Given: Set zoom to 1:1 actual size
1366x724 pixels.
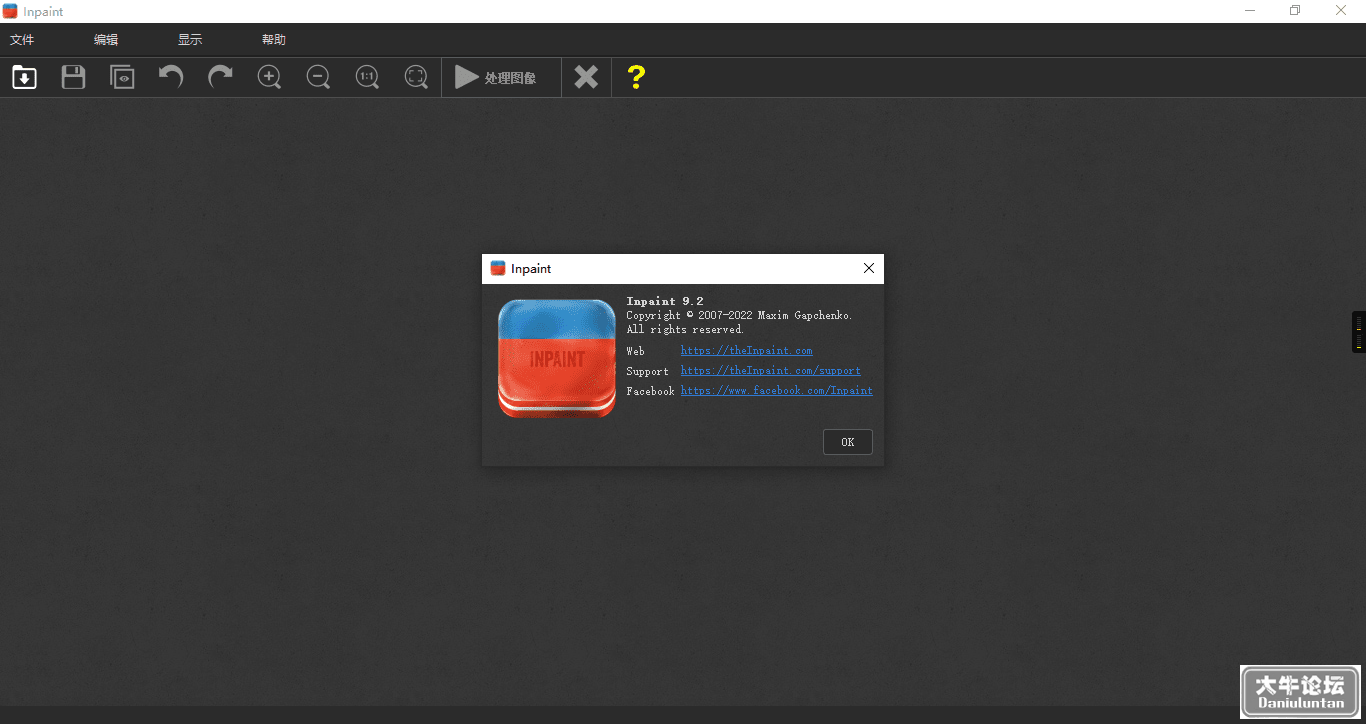Looking at the screenshot, I should point(367,77).
